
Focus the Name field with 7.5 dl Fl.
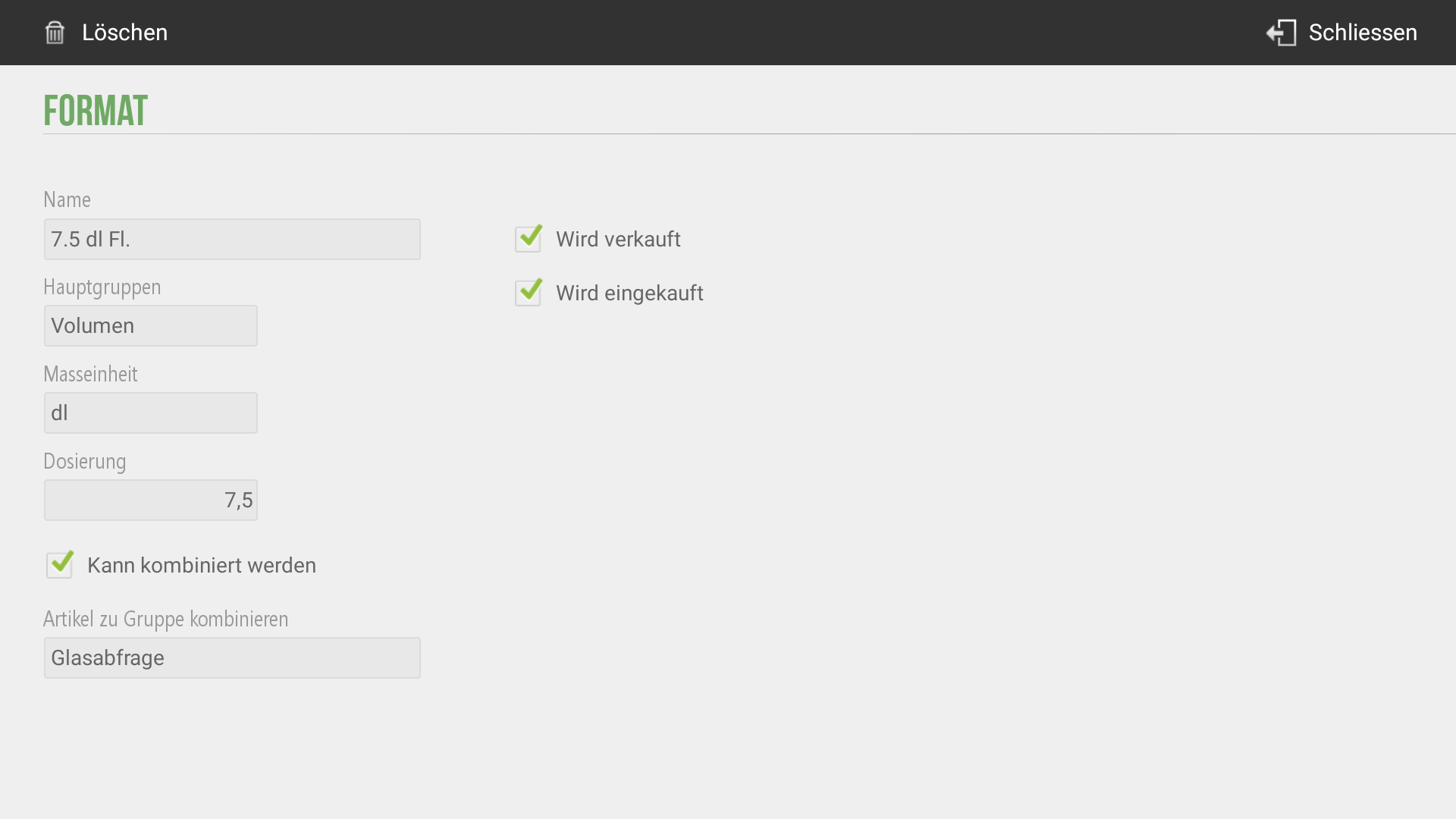click(232, 240)
